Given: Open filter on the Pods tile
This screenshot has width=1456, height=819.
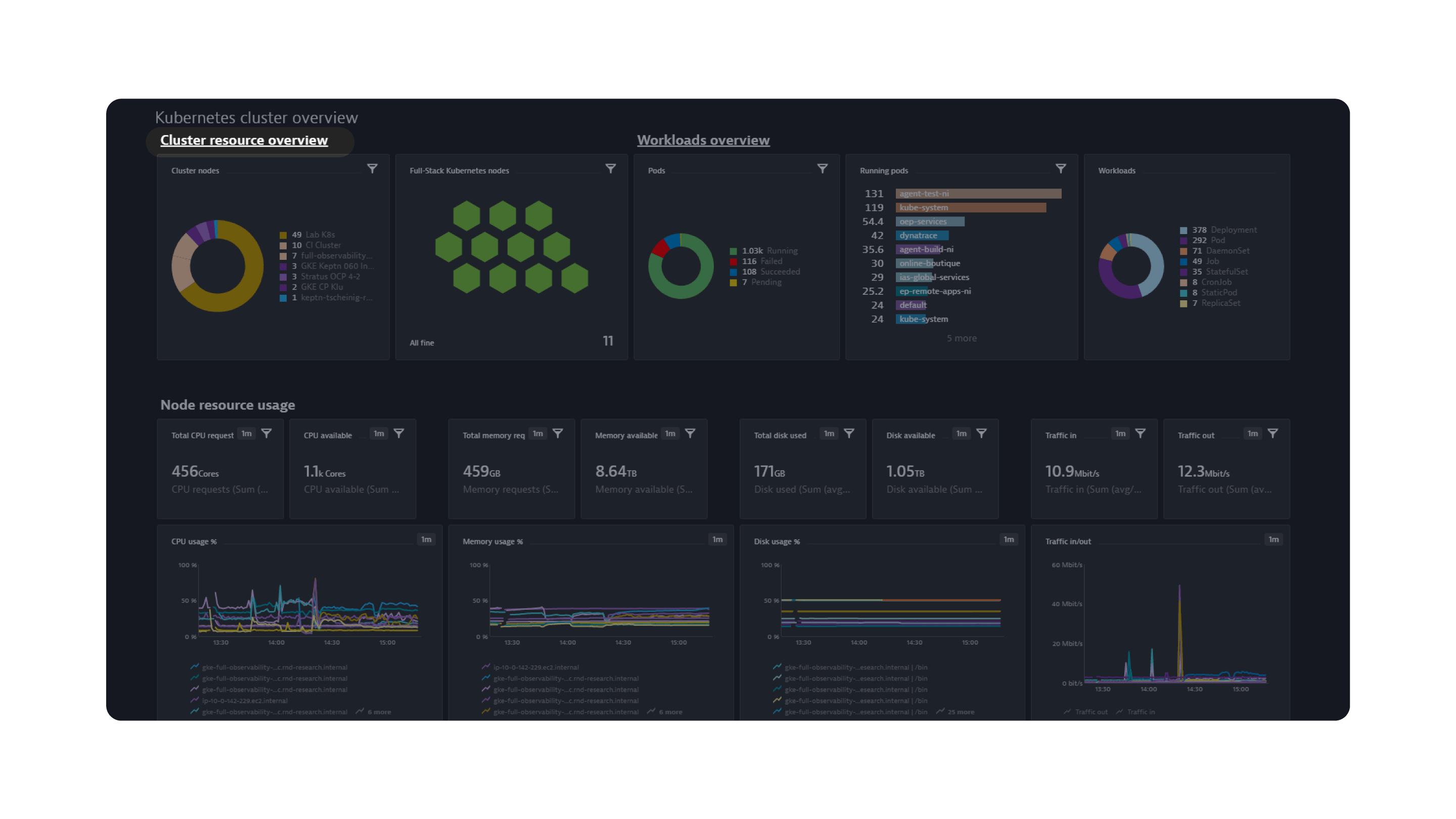Looking at the screenshot, I should pyautogui.click(x=823, y=168).
